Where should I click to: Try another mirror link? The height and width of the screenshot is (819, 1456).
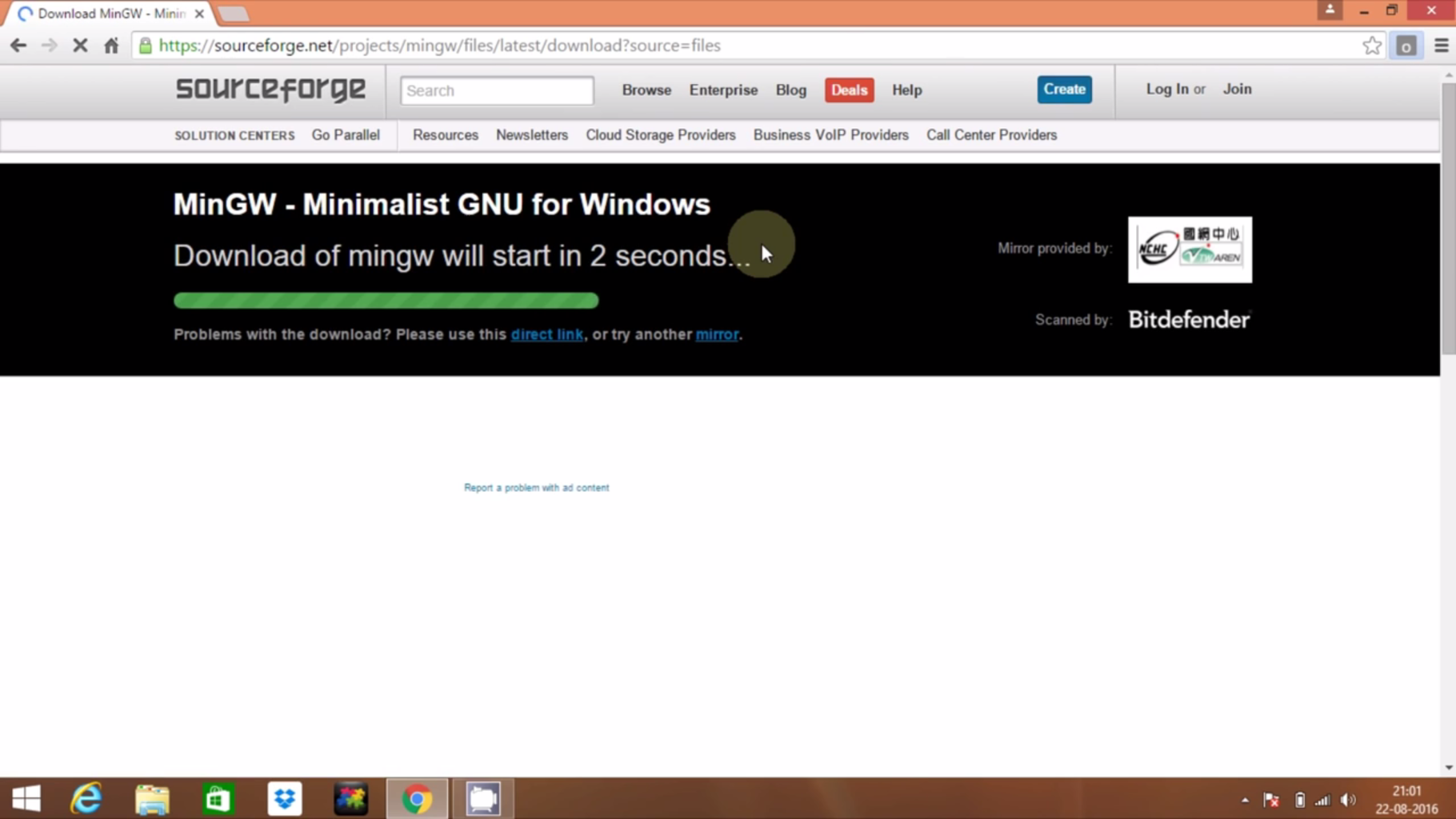click(x=717, y=334)
